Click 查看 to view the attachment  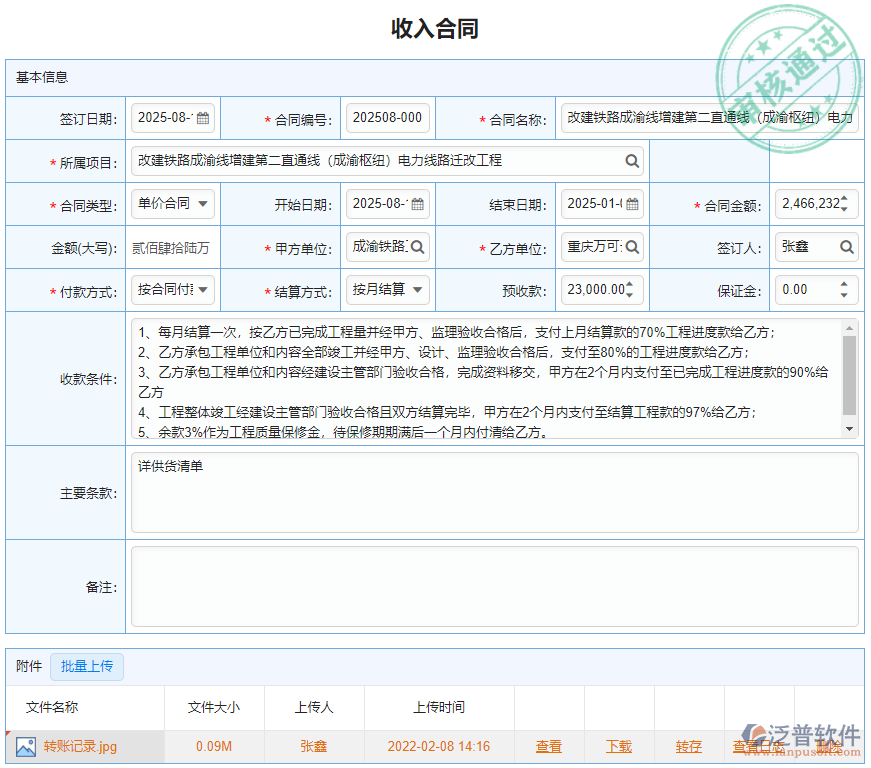(549, 747)
